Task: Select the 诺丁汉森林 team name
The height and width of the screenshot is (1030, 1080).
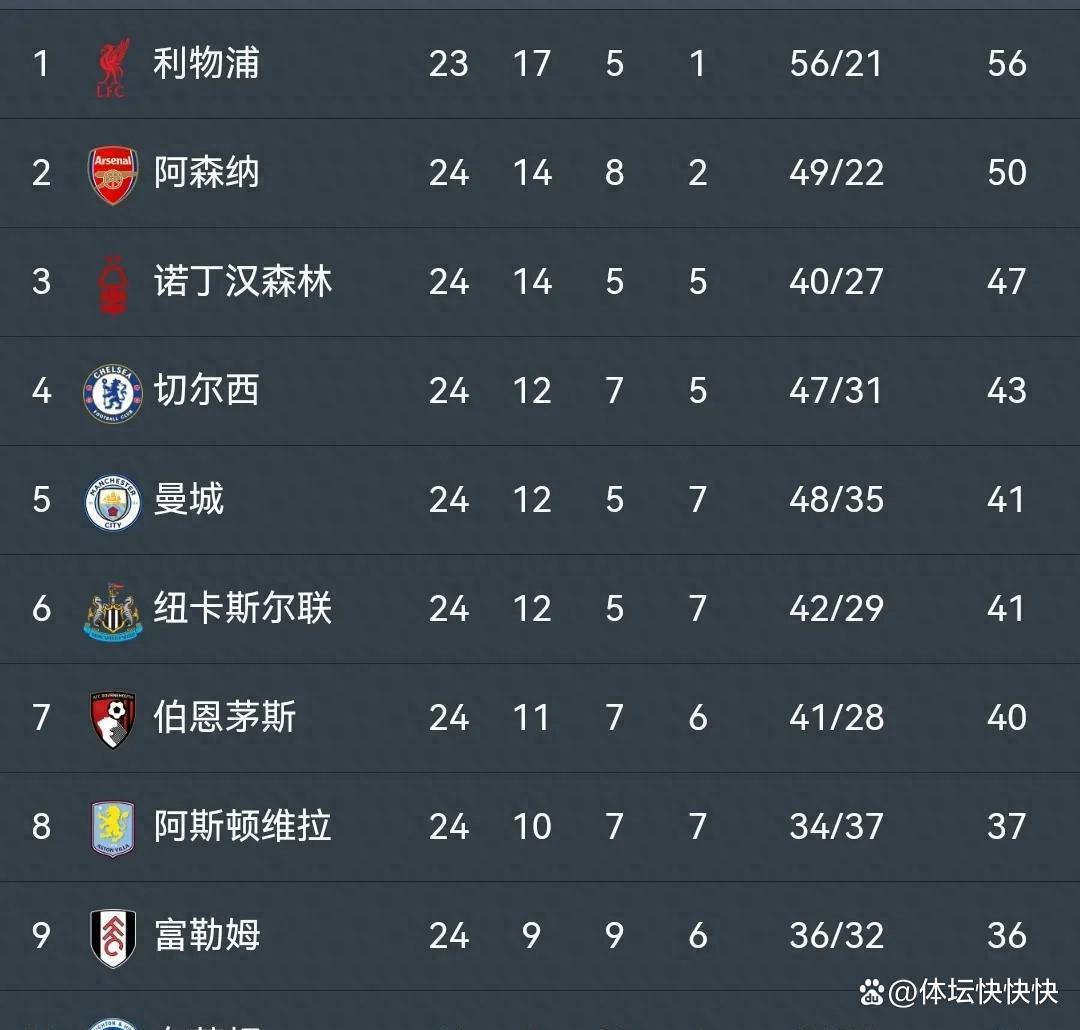Action: [242, 282]
